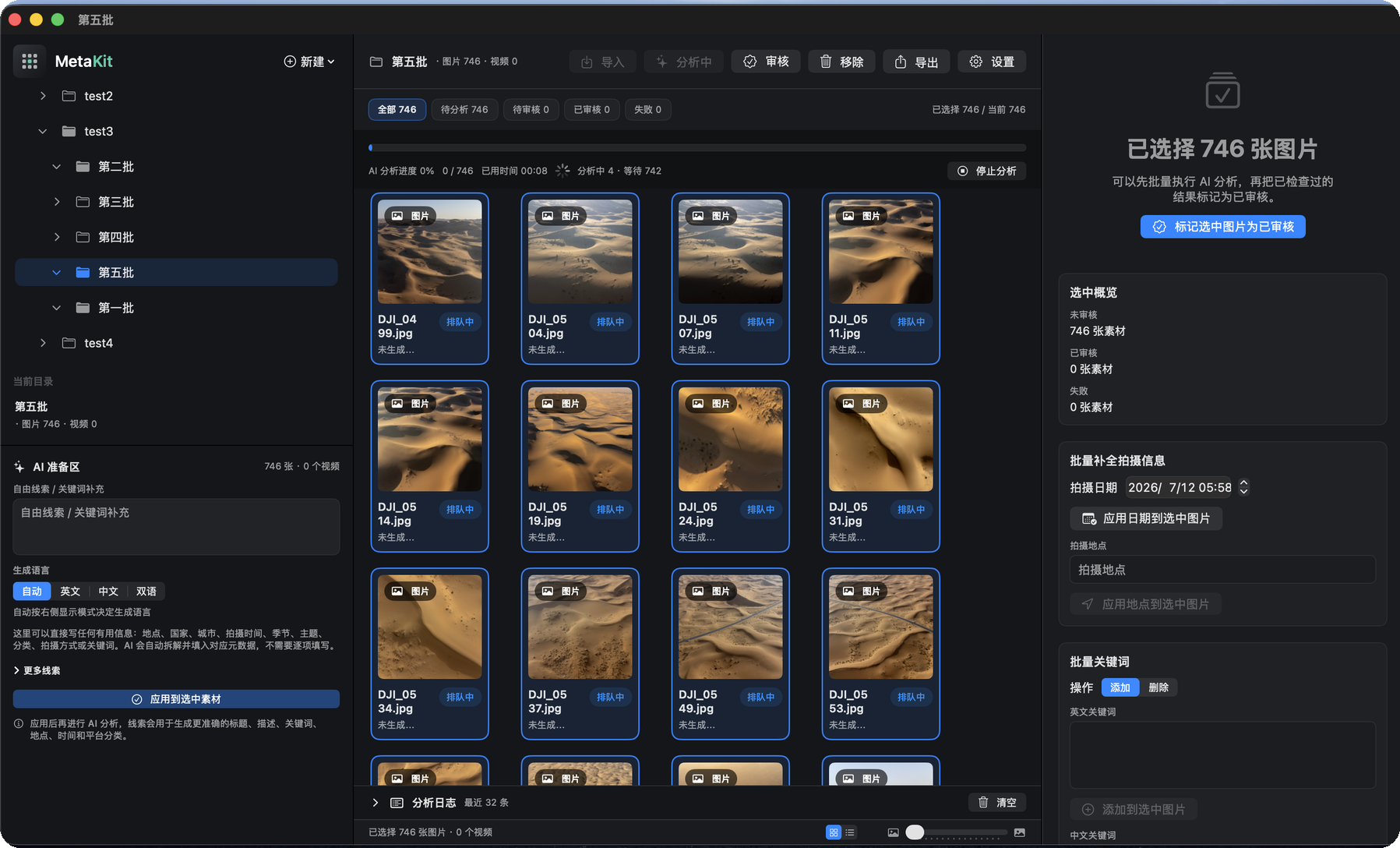The image size is (1400, 848).
Task: Expand the test4 folder chevron
Action: click(43, 343)
